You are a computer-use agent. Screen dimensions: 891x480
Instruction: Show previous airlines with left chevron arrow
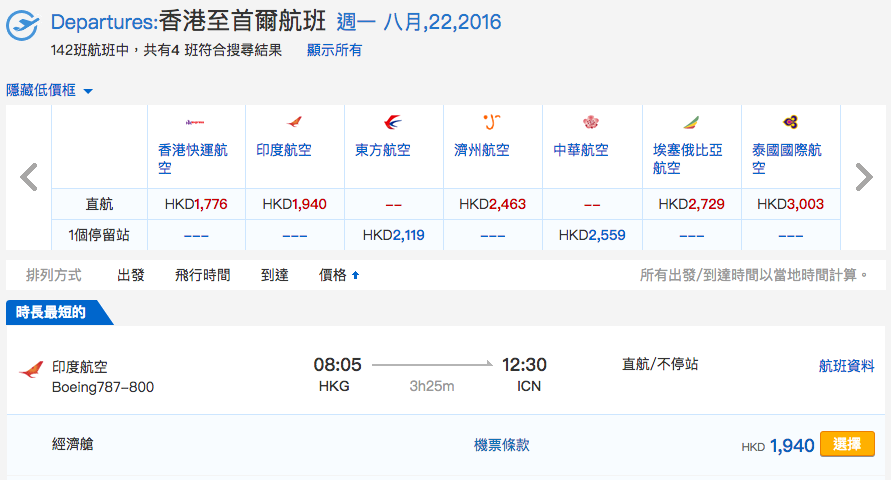[28, 177]
